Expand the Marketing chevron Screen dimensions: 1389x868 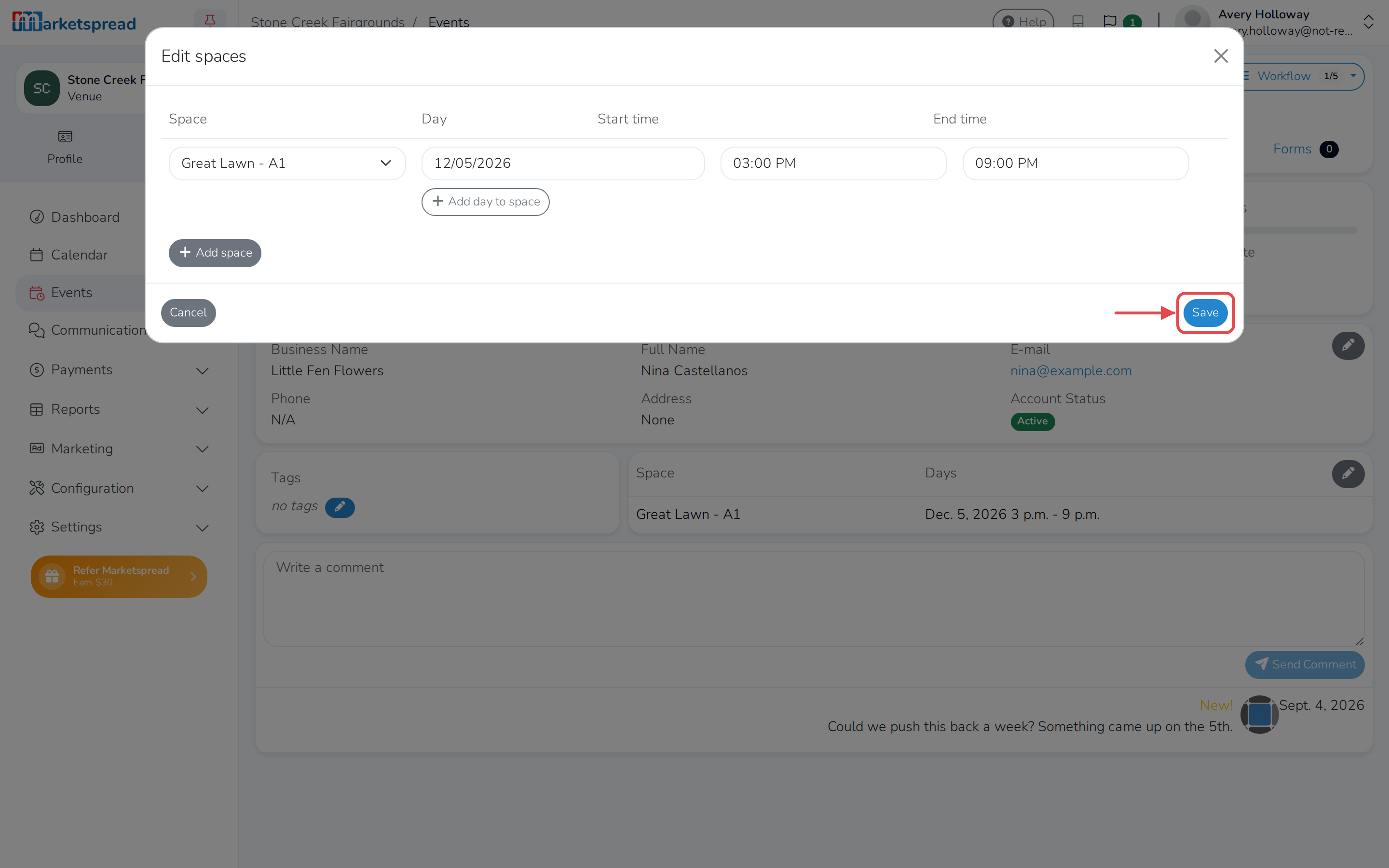coord(202,449)
